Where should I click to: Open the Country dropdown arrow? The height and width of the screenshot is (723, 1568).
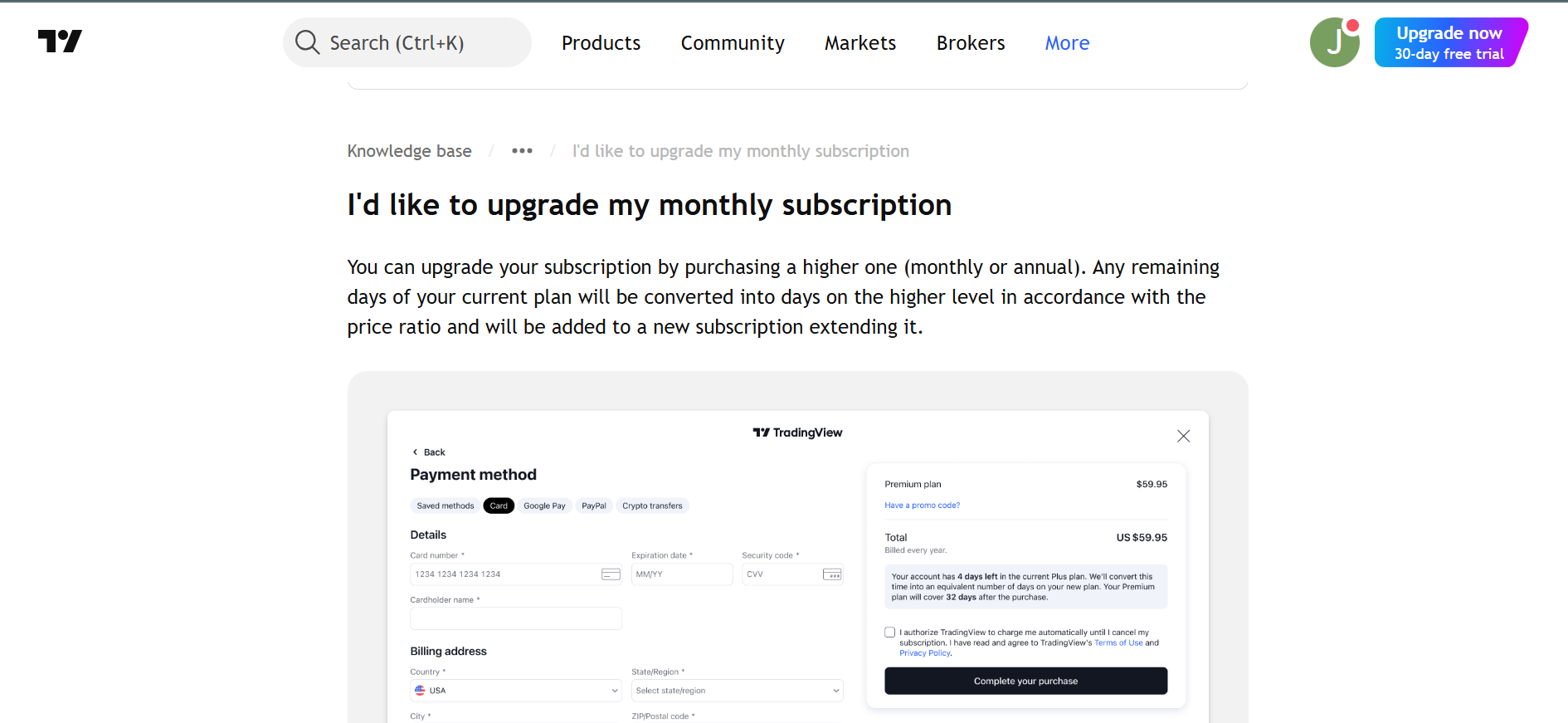(615, 691)
